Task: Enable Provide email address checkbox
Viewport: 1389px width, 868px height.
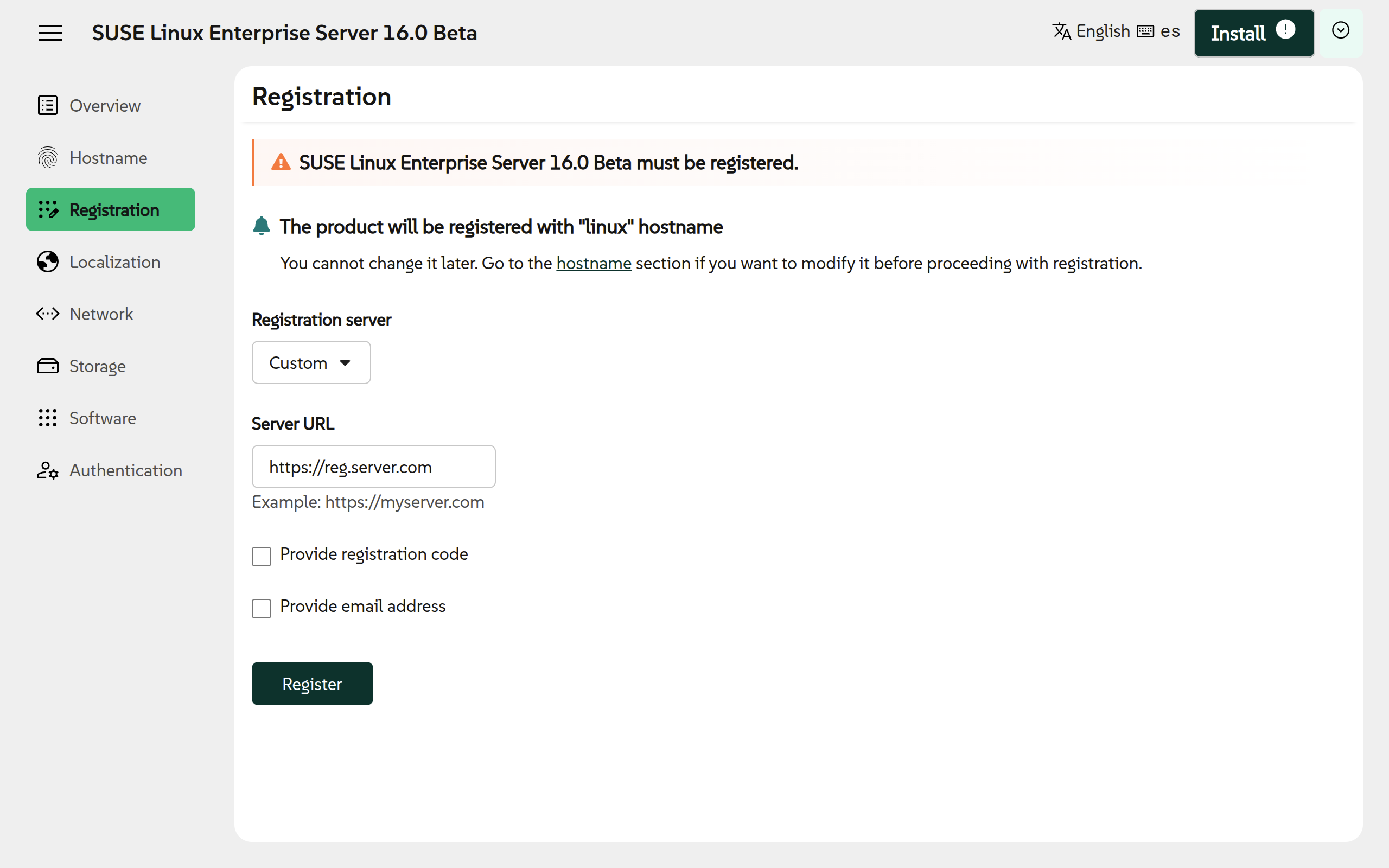Action: tap(261, 609)
